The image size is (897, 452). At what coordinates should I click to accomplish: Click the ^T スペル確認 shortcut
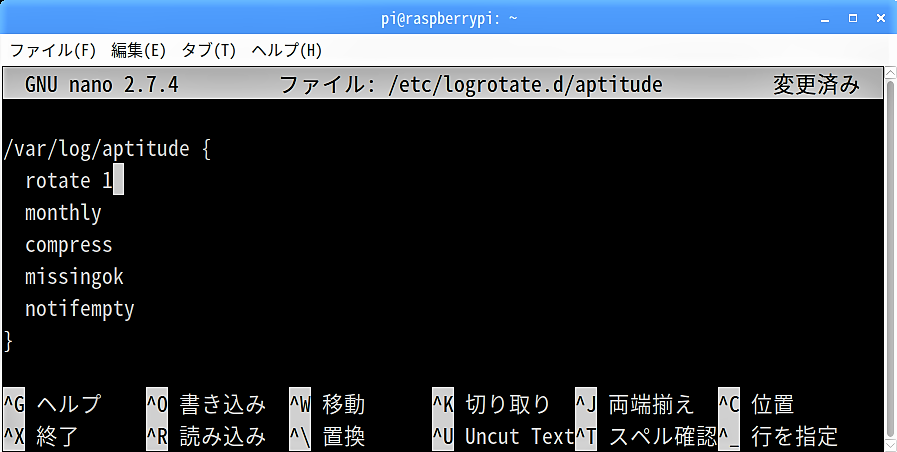click(x=646, y=437)
